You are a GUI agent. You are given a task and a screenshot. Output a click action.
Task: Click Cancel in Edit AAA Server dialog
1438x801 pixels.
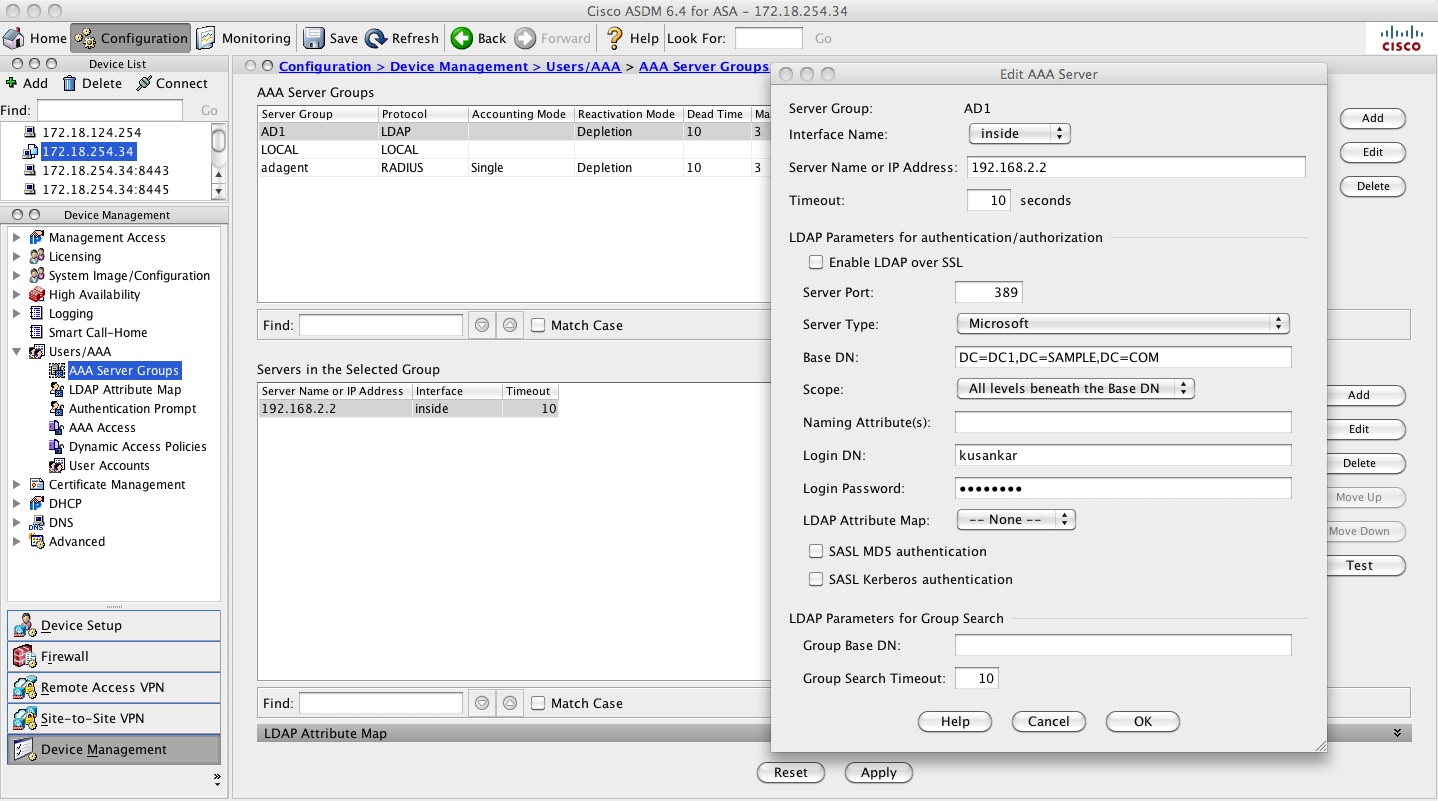coord(1049,721)
